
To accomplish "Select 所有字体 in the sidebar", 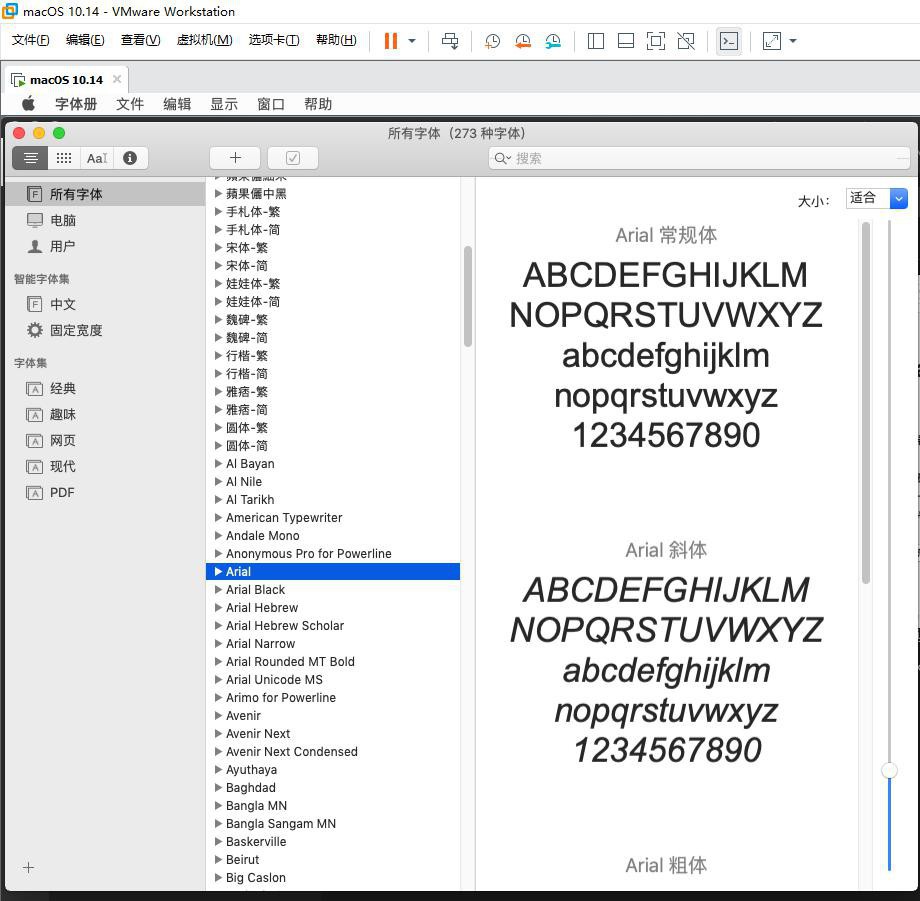I will [105, 194].
